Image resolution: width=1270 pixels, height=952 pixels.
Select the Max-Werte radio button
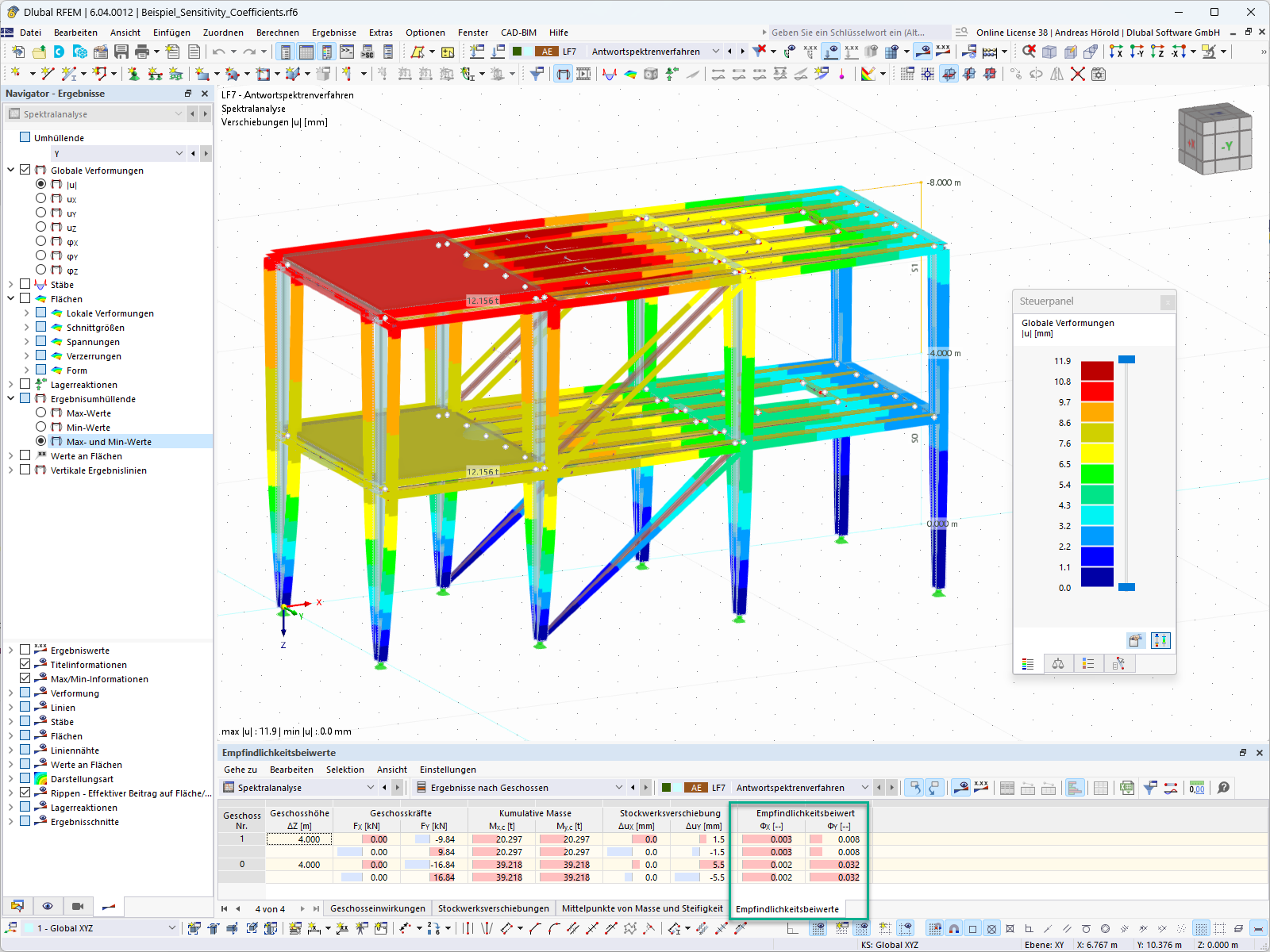pyautogui.click(x=40, y=413)
